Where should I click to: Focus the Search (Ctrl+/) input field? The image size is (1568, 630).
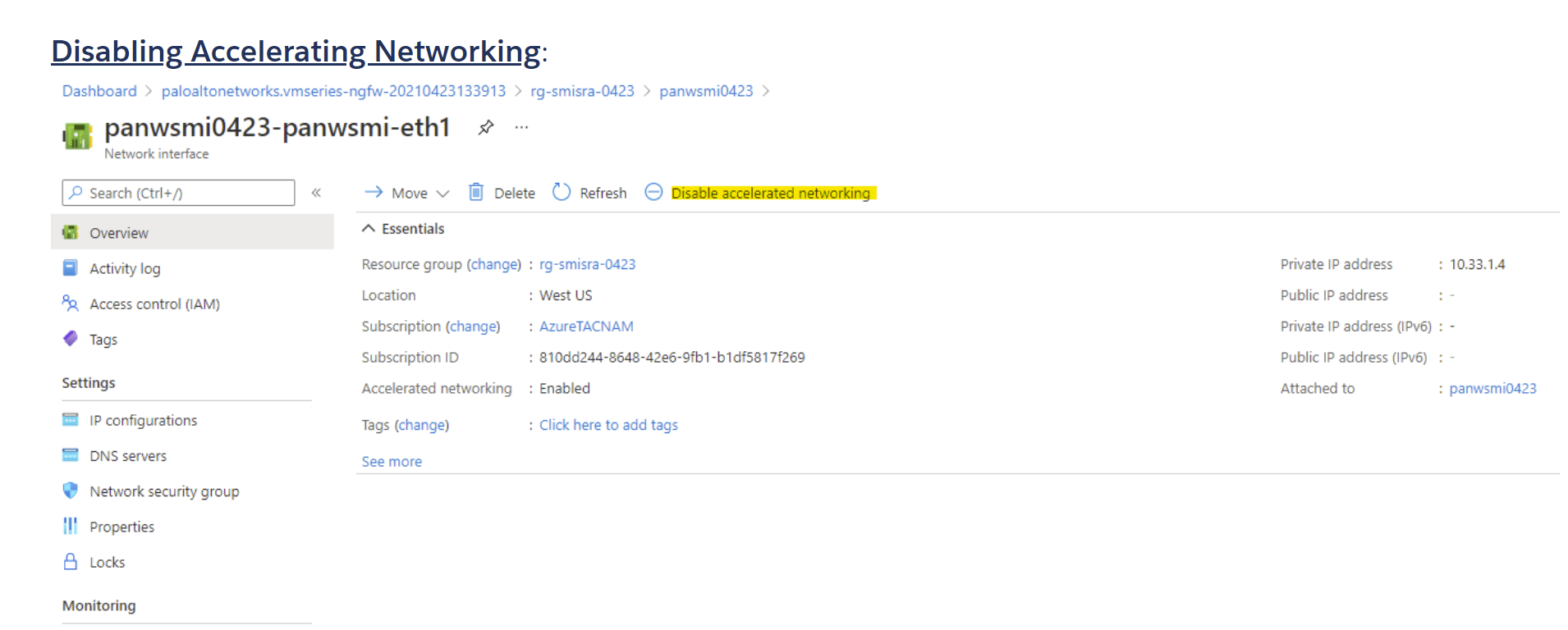click(x=178, y=193)
